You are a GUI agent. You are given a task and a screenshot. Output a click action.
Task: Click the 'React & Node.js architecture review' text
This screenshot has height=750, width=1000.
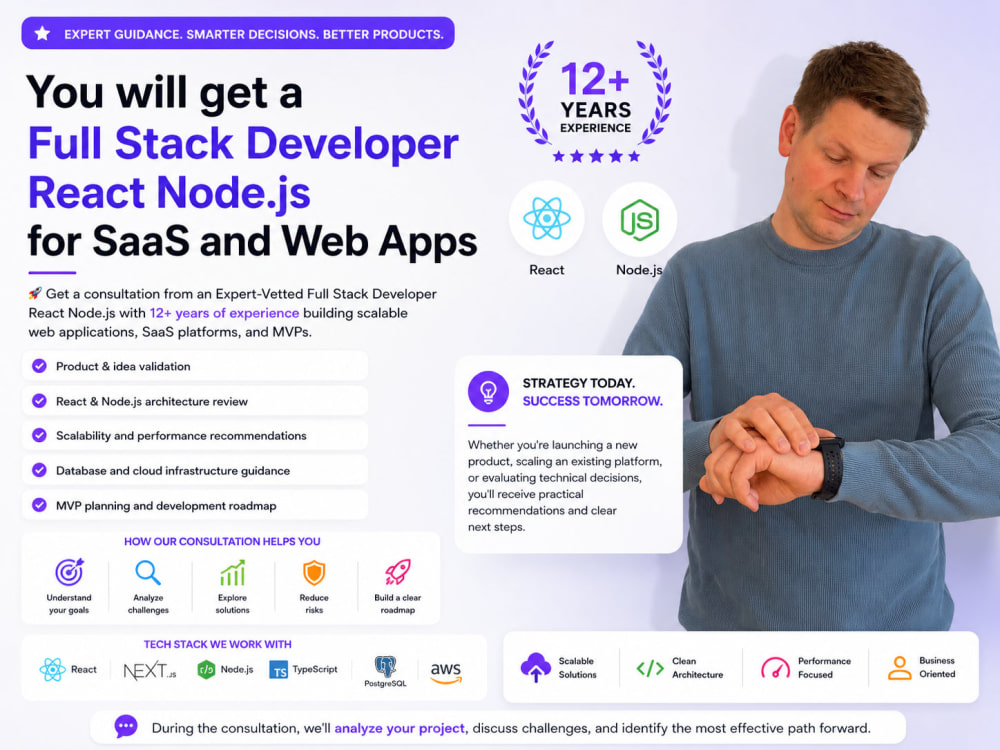point(152,401)
